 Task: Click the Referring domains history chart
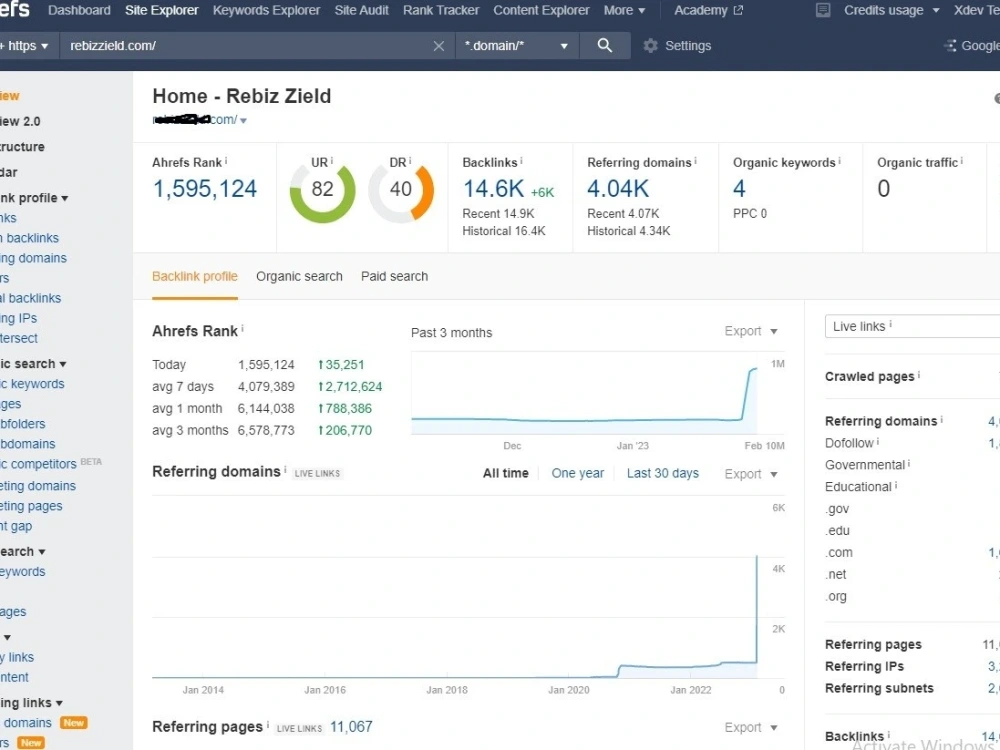pos(455,587)
